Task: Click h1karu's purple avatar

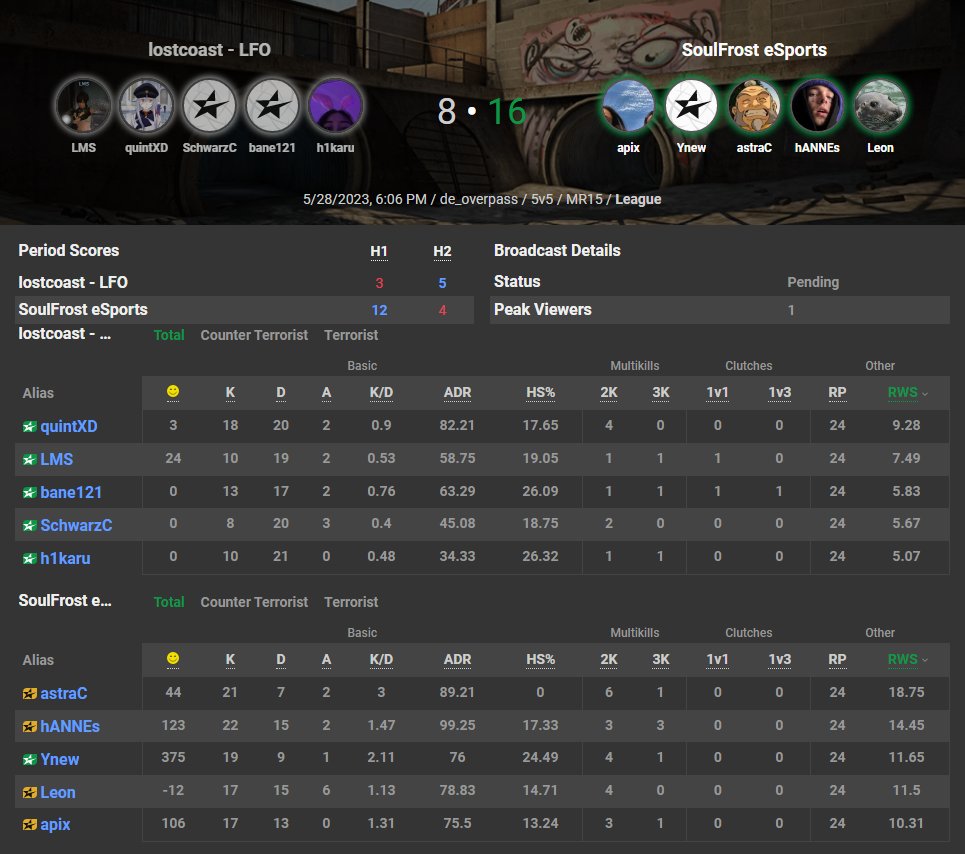Action: [x=334, y=104]
